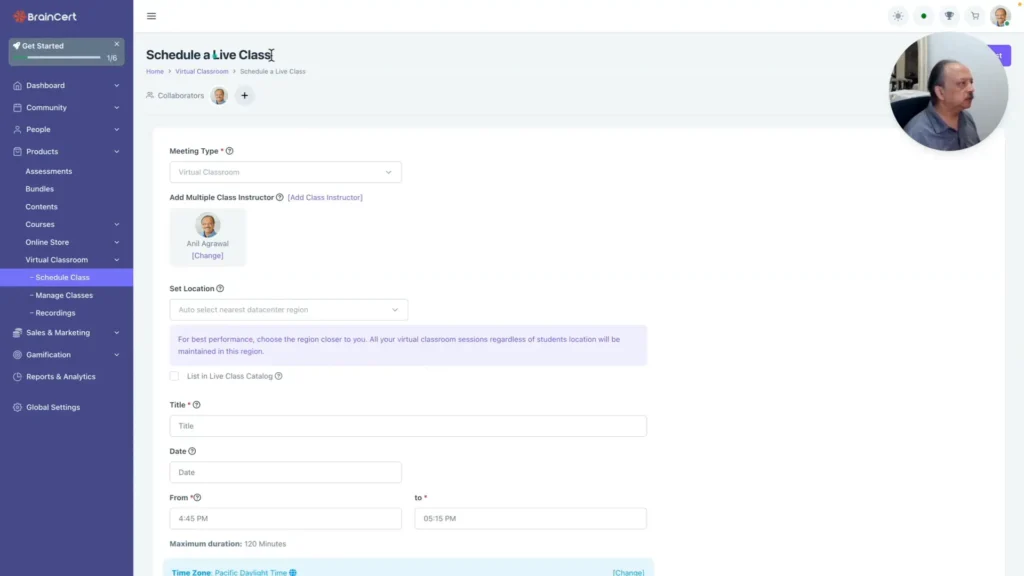
Task: Focus the Title input field
Action: pos(408,426)
